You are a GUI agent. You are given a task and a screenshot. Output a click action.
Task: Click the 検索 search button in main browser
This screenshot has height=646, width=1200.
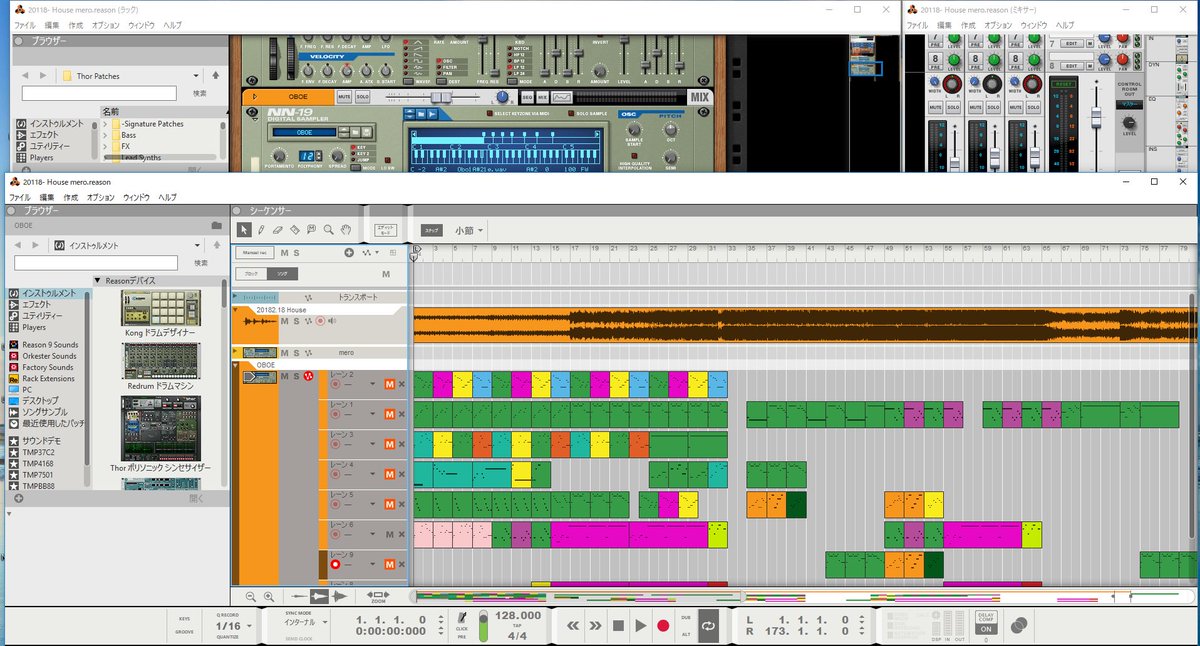point(201,262)
